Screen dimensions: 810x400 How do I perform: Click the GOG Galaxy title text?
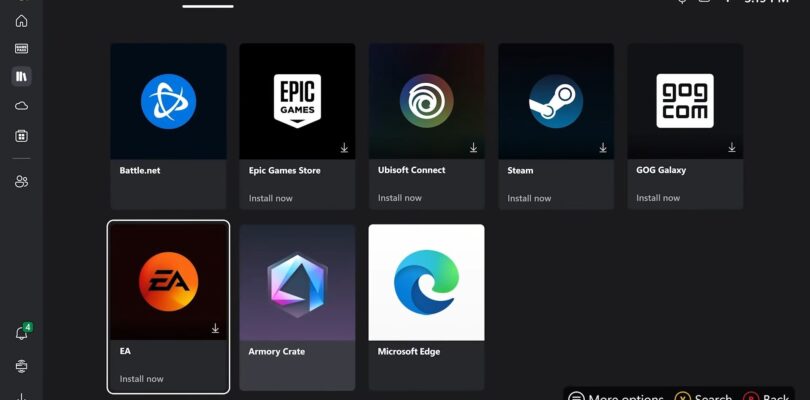(661, 170)
